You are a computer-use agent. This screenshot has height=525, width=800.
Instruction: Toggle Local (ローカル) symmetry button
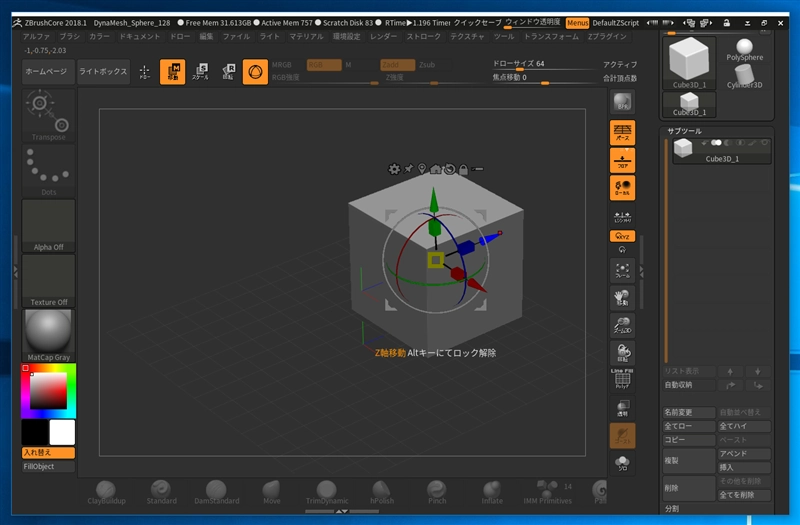(622, 188)
